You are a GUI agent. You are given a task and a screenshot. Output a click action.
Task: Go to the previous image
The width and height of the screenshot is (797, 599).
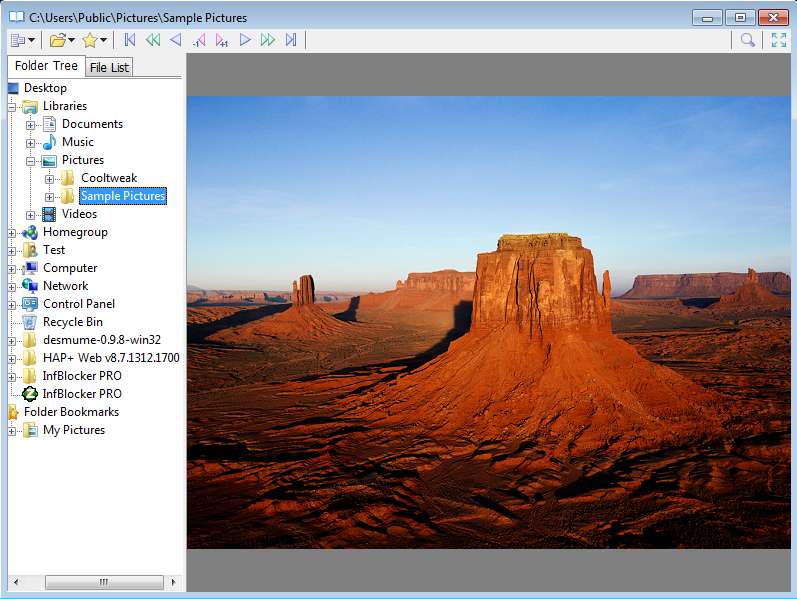[x=175, y=40]
